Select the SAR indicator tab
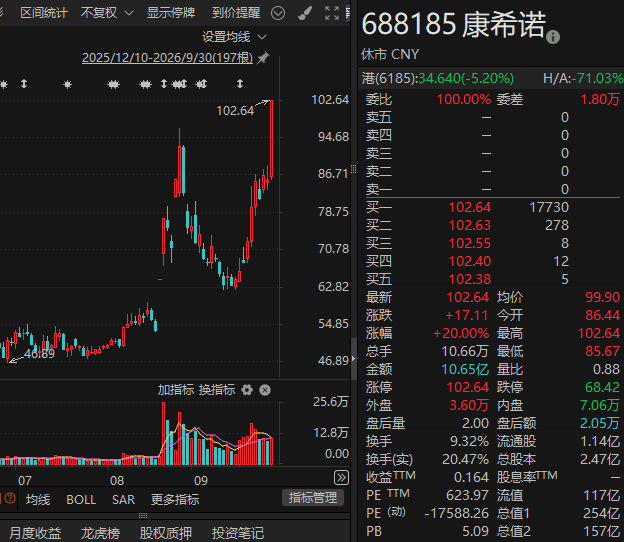 tap(123, 500)
